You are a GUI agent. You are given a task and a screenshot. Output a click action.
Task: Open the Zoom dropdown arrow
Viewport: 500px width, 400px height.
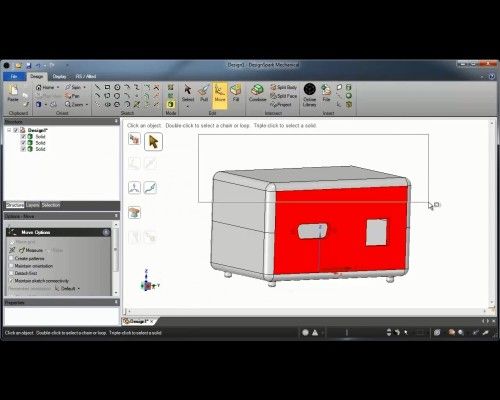tap(87, 105)
